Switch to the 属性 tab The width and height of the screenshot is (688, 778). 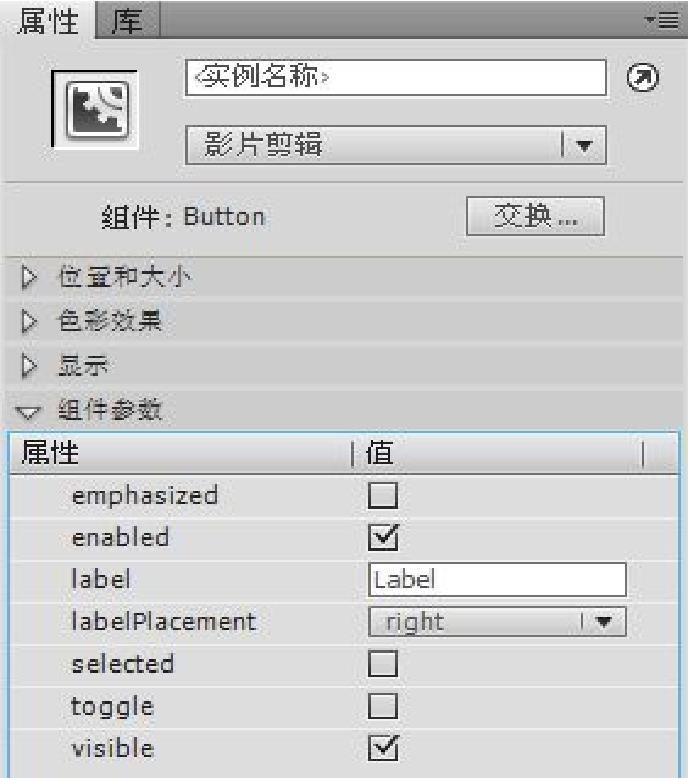coord(47,18)
